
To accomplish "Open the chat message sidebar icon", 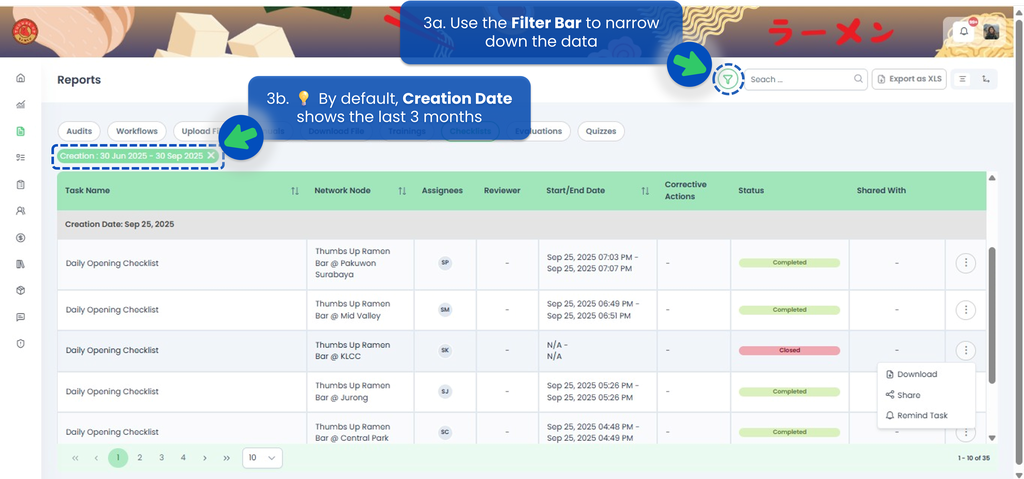I will 20,317.
